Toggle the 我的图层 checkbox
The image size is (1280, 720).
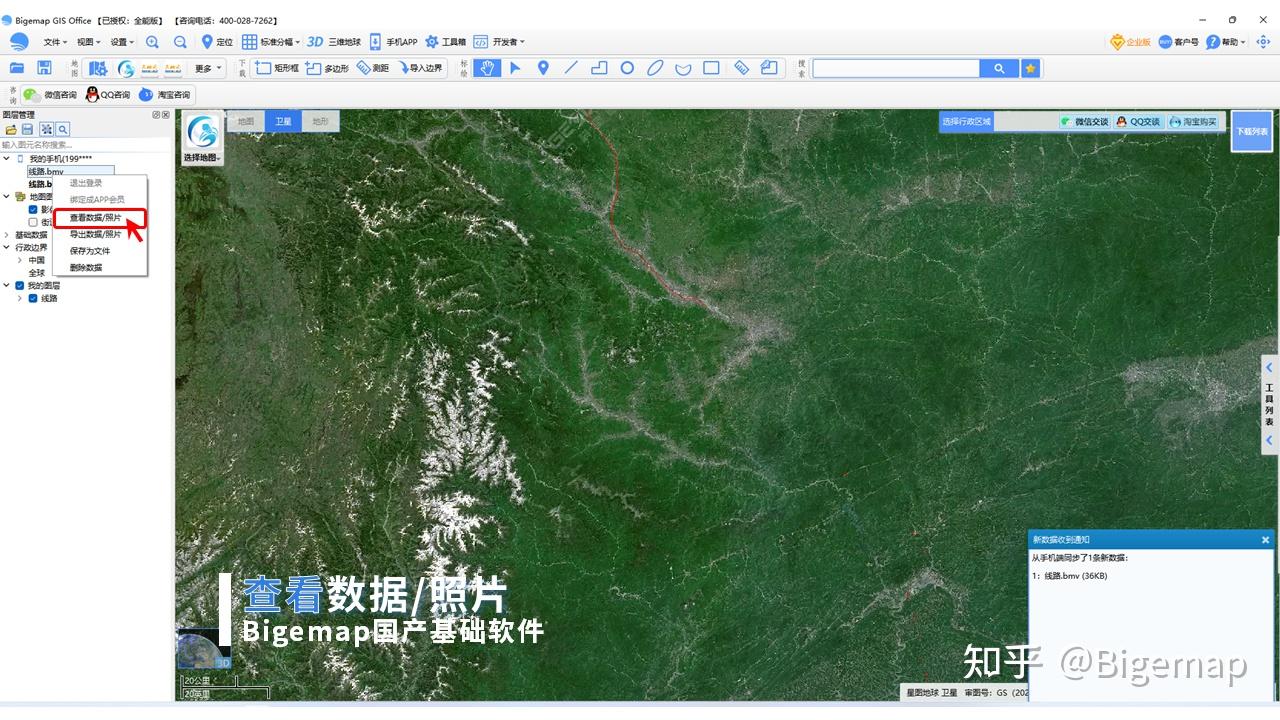(x=19, y=285)
